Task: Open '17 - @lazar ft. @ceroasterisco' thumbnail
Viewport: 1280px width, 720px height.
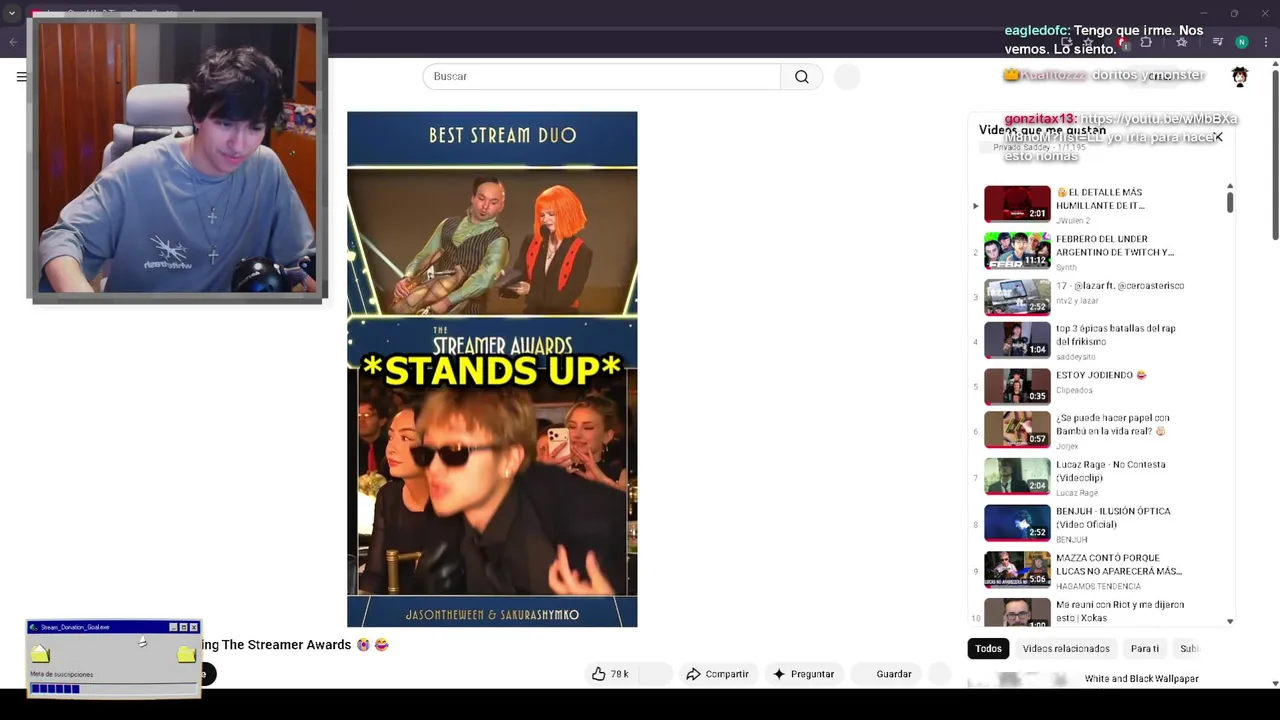Action: click(x=1017, y=297)
